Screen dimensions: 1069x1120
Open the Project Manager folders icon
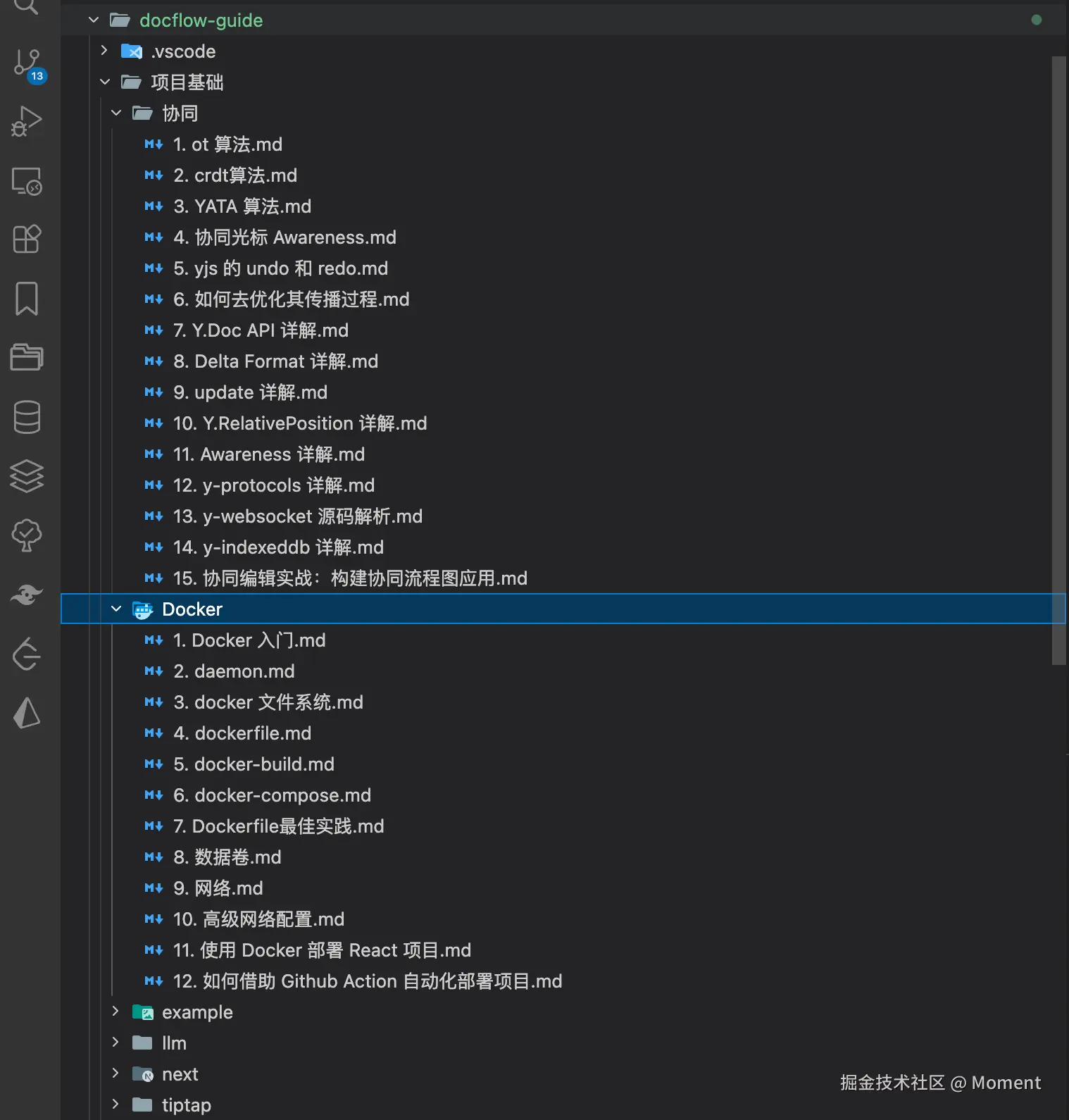27,357
